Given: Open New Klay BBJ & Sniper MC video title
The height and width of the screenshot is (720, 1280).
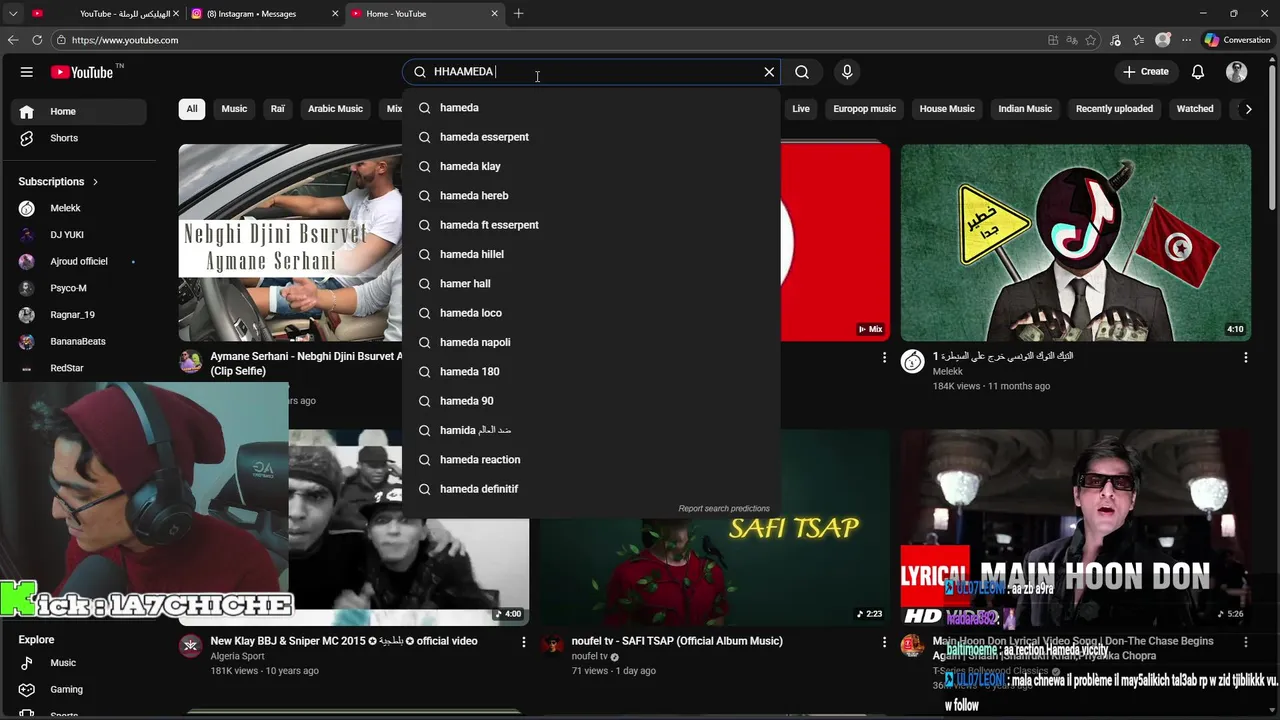Looking at the screenshot, I should tap(344, 641).
